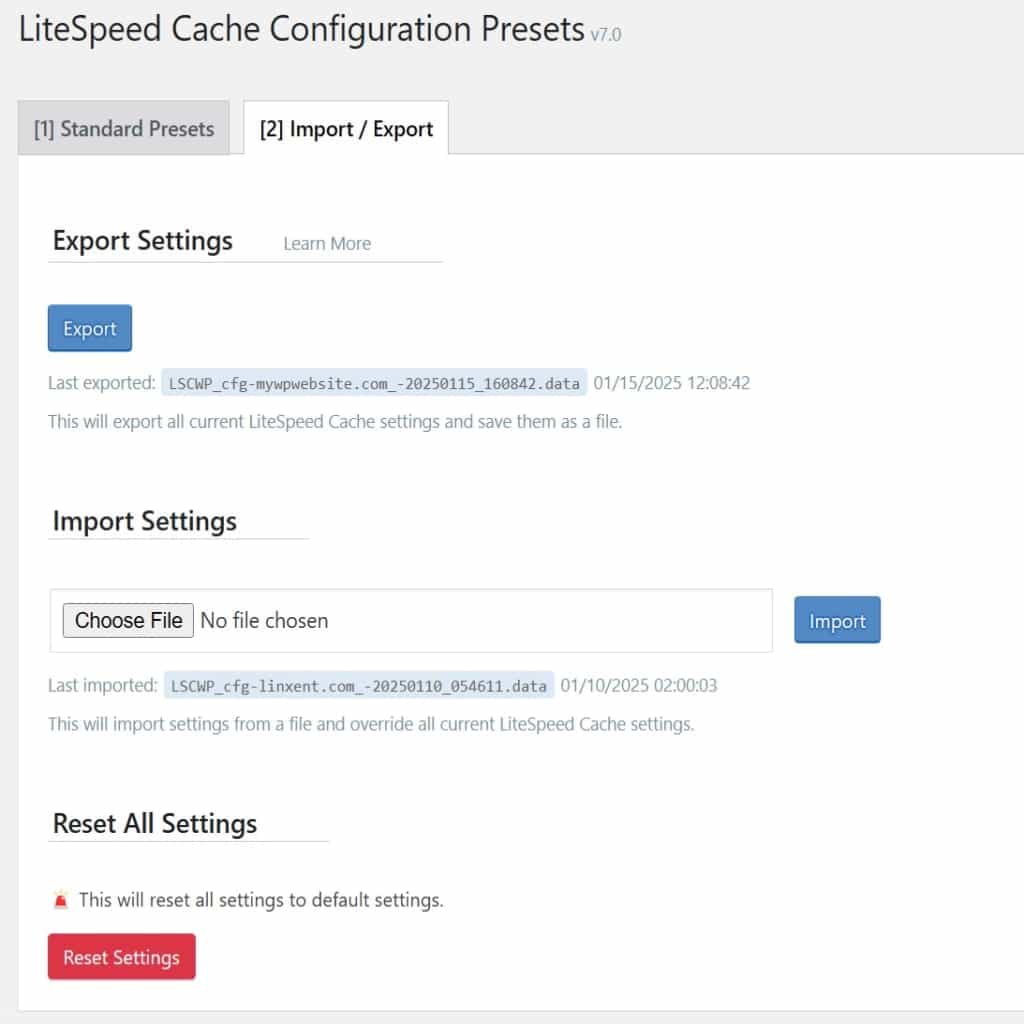Image resolution: width=1024 pixels, height=1024 pixels.
Task: Open the Learn More link
Action: click(326, 243)
